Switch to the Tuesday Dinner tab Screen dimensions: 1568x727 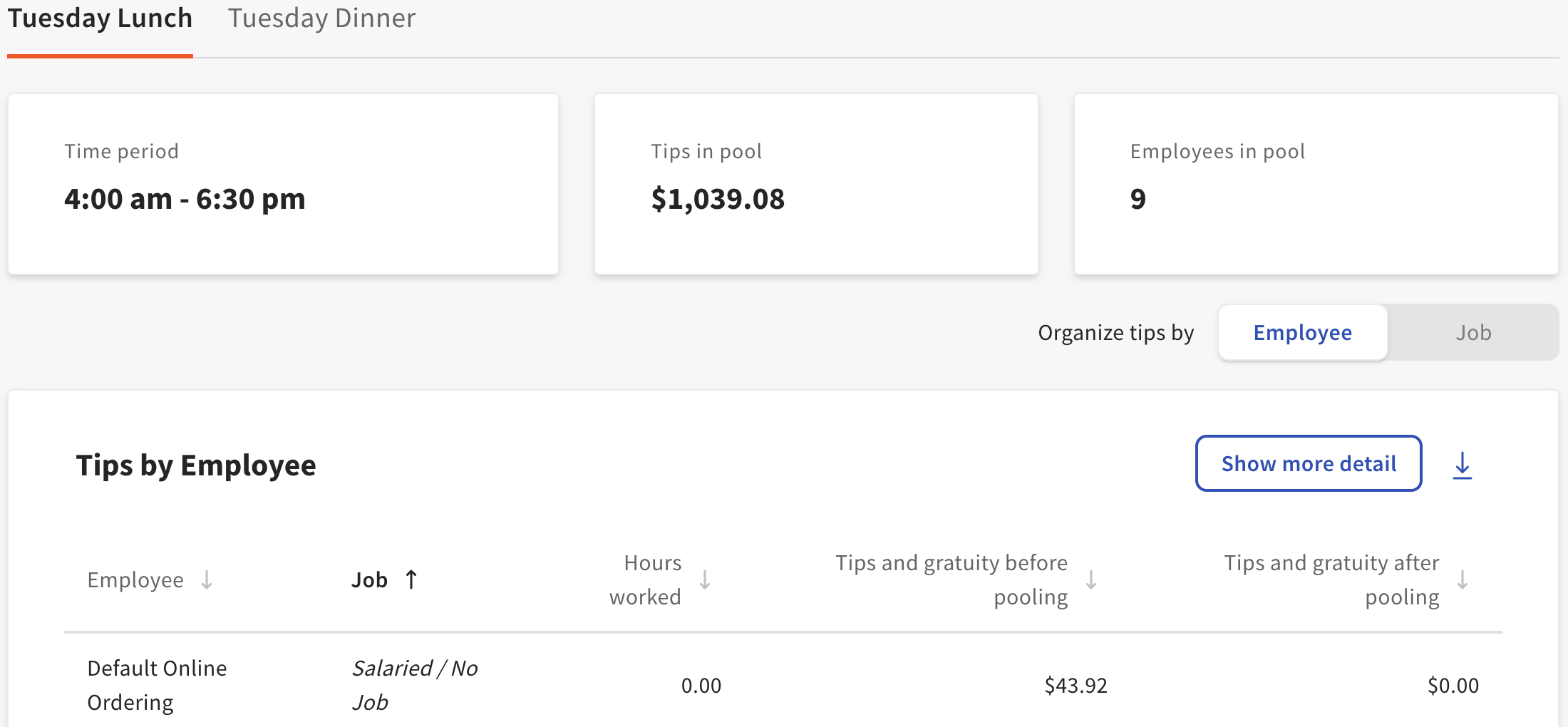(x=322, y=19)
